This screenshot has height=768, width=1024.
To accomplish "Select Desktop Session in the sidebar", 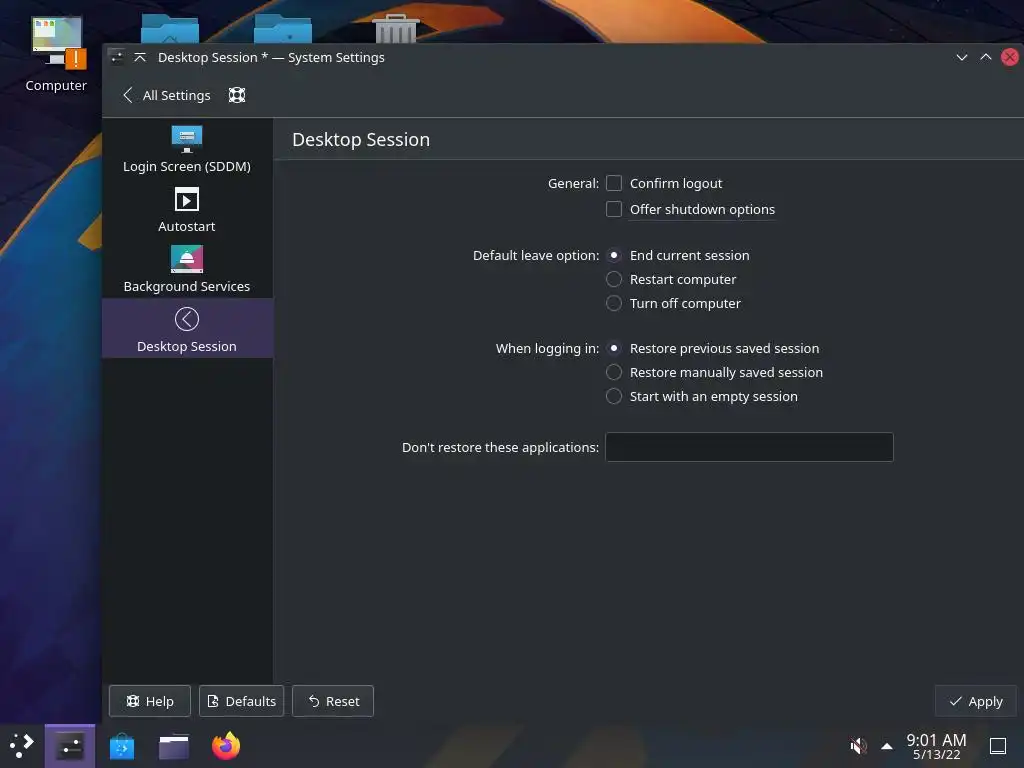I will point(187,328).
